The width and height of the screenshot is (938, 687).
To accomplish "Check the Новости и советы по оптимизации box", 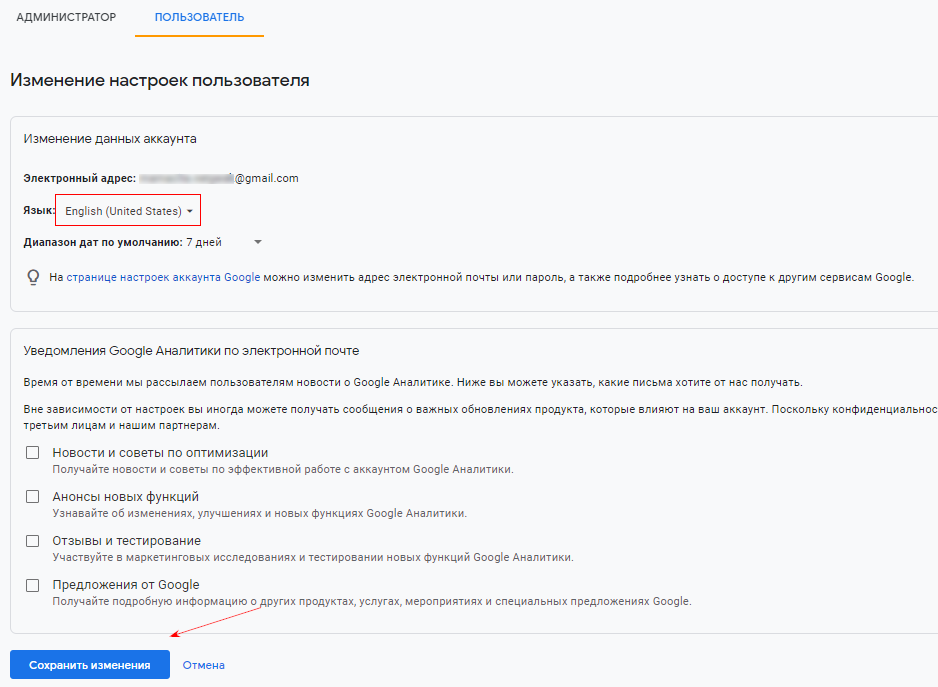I will (x=33, y=452).
